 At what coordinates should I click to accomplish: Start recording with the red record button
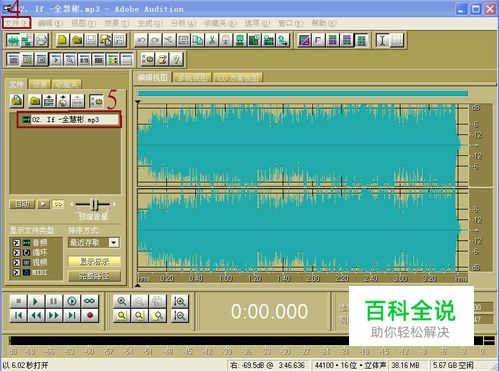pos(89,315)
